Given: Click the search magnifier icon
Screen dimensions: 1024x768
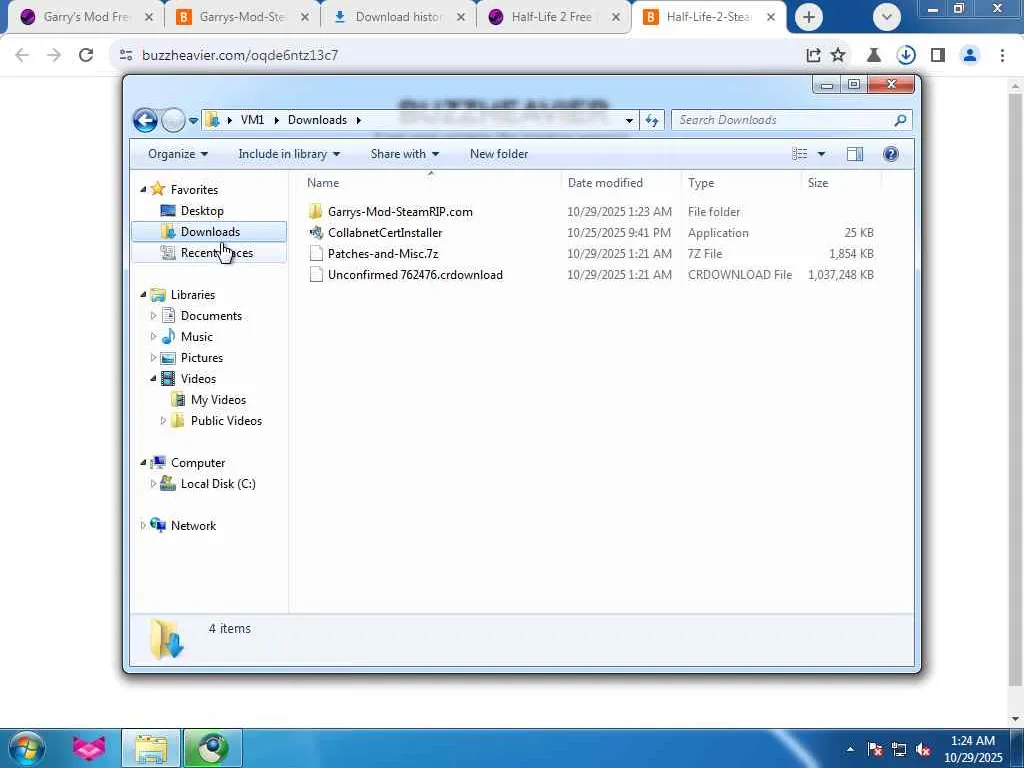Looking at the screenshot, I should point(901,120).
